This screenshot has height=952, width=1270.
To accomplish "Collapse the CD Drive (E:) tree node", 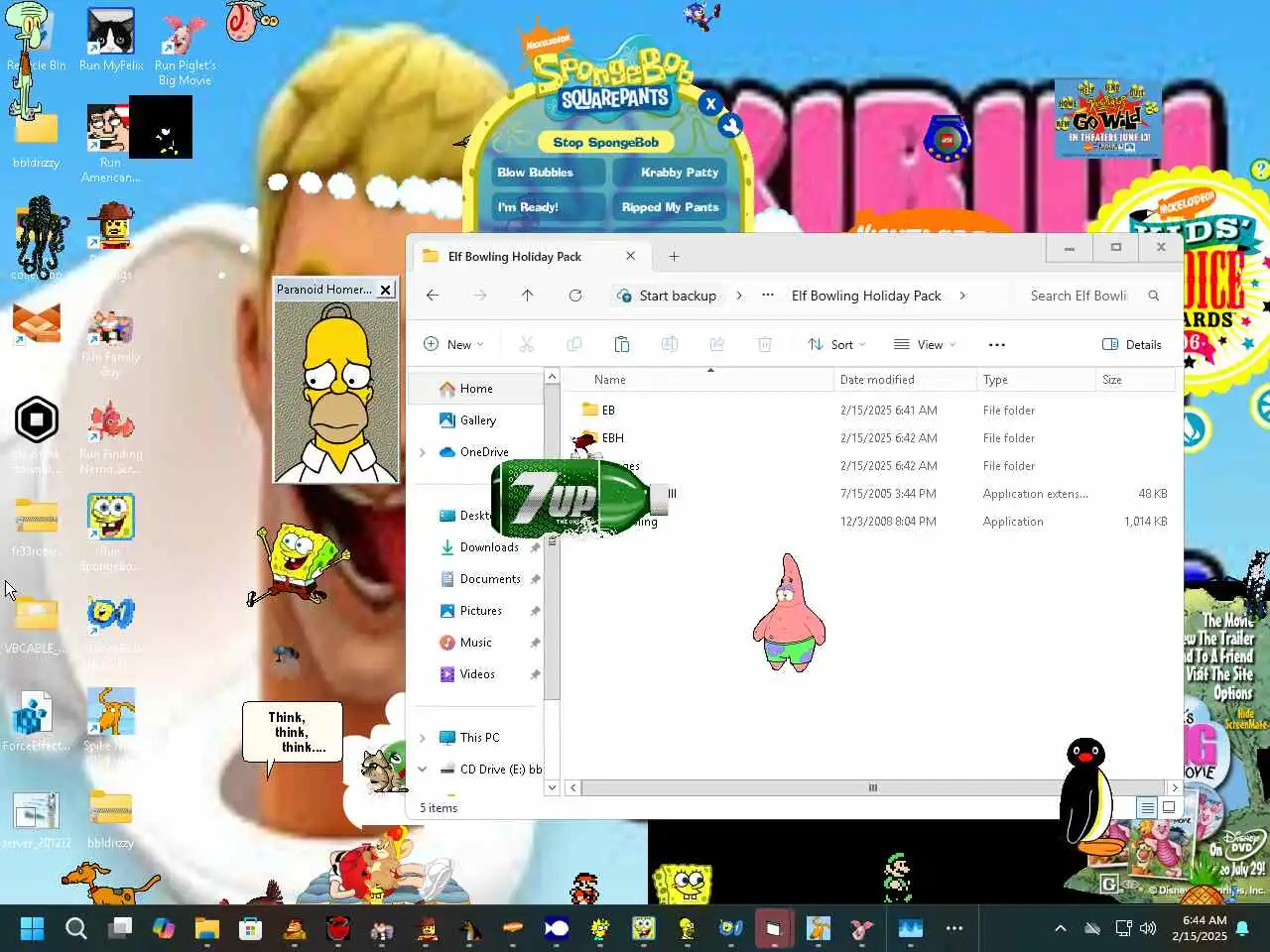I will click(423, 770).
